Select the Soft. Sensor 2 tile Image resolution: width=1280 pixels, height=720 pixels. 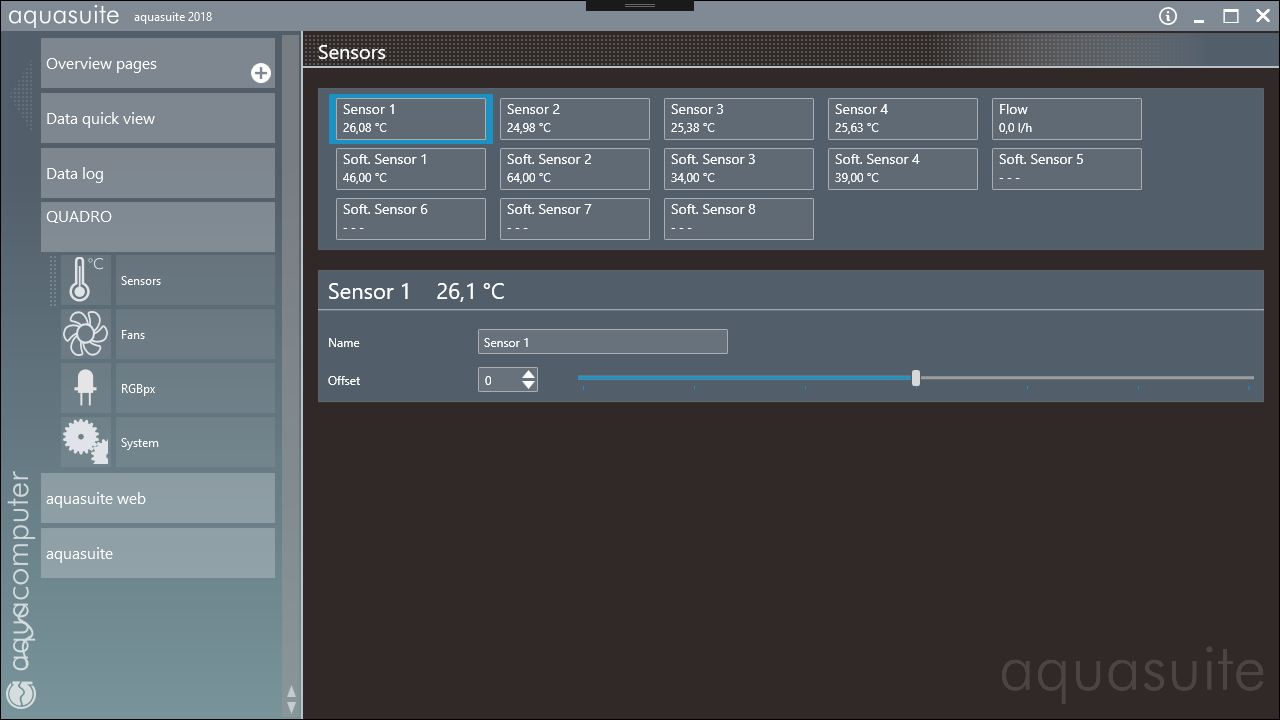pyautogui.click(x=575, y=169)
